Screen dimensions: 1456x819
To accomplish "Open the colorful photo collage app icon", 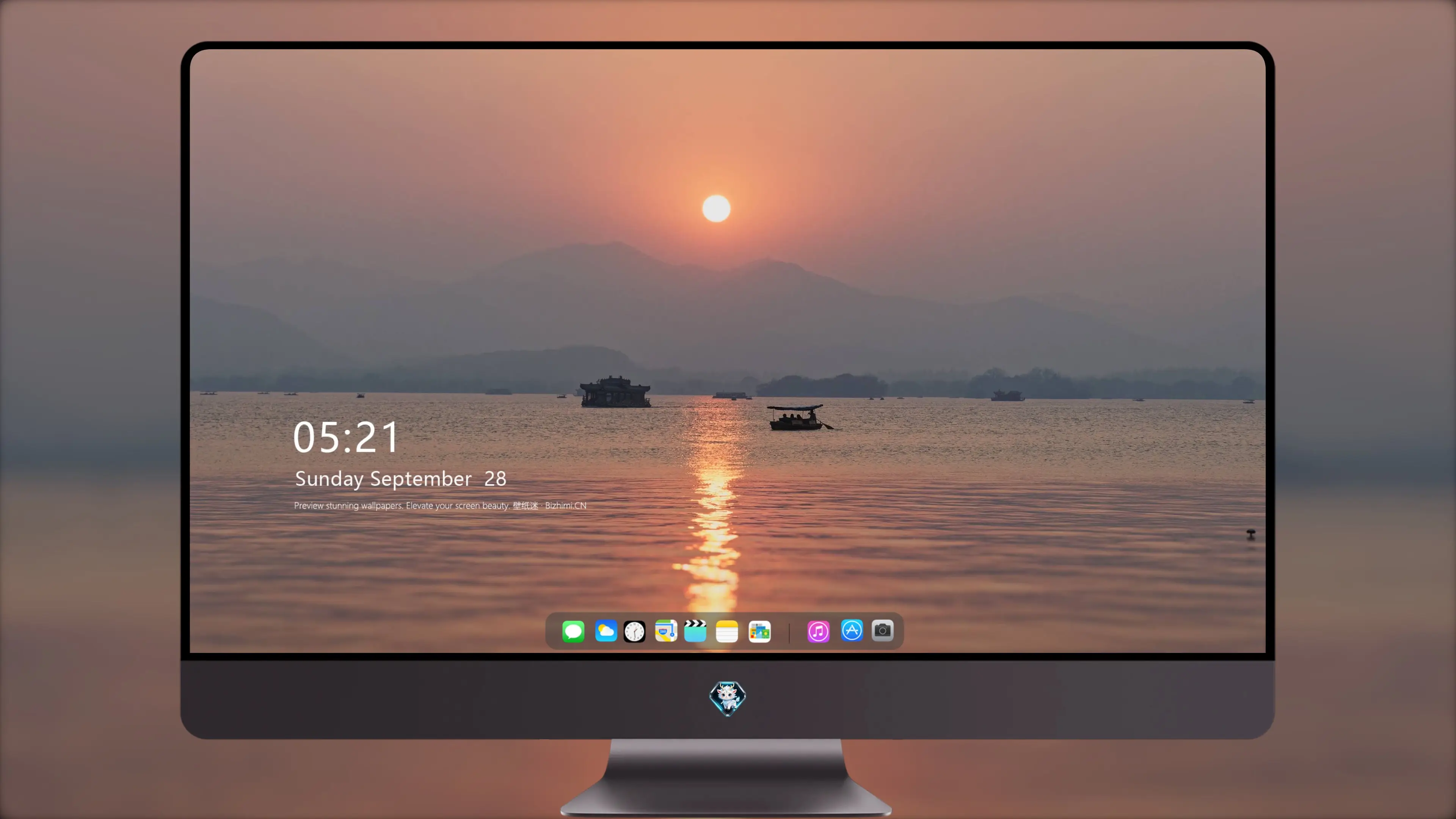I will (759, 631).
